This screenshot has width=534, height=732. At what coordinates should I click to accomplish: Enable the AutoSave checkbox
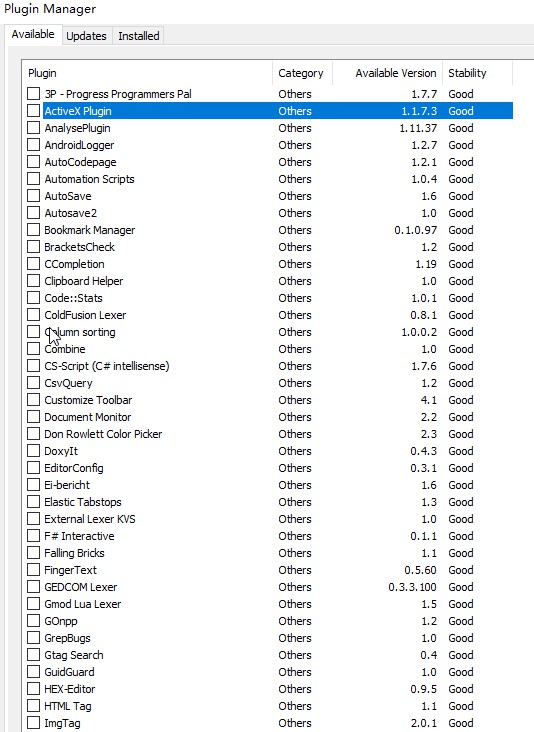pos(33,196)
